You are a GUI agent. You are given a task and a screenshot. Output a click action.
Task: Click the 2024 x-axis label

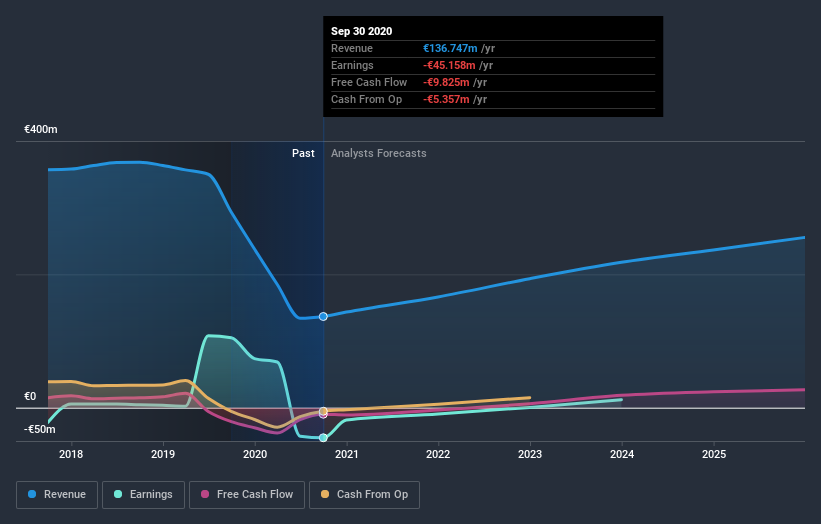622,454
